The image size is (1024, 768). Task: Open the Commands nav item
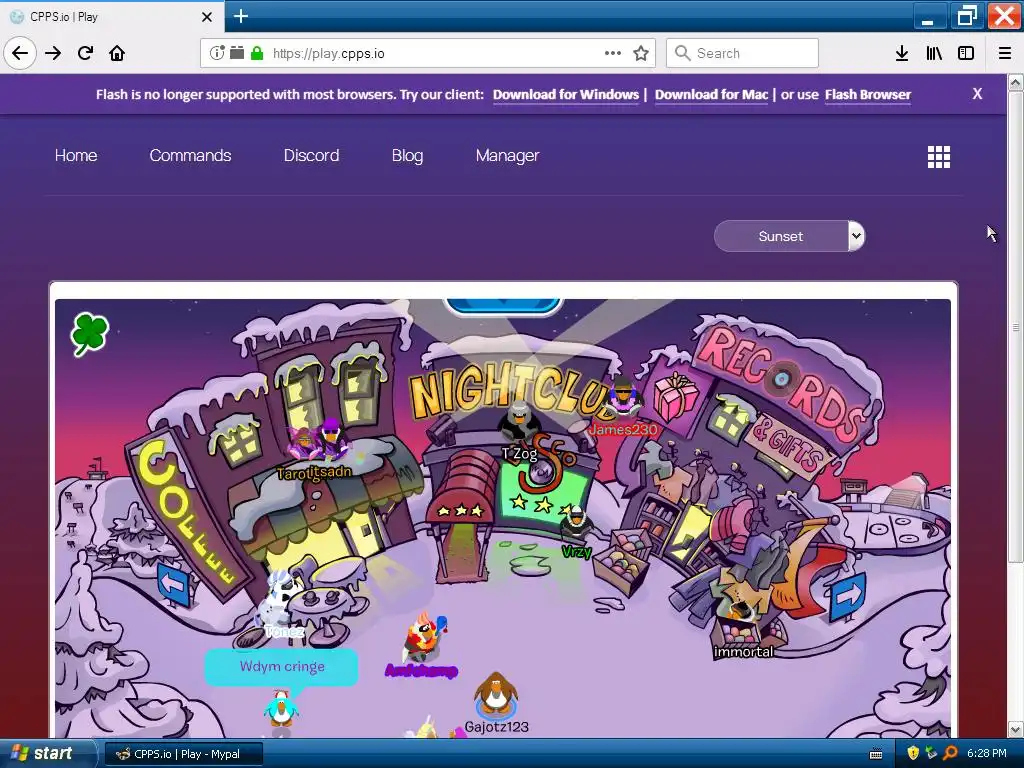[190, 155]
